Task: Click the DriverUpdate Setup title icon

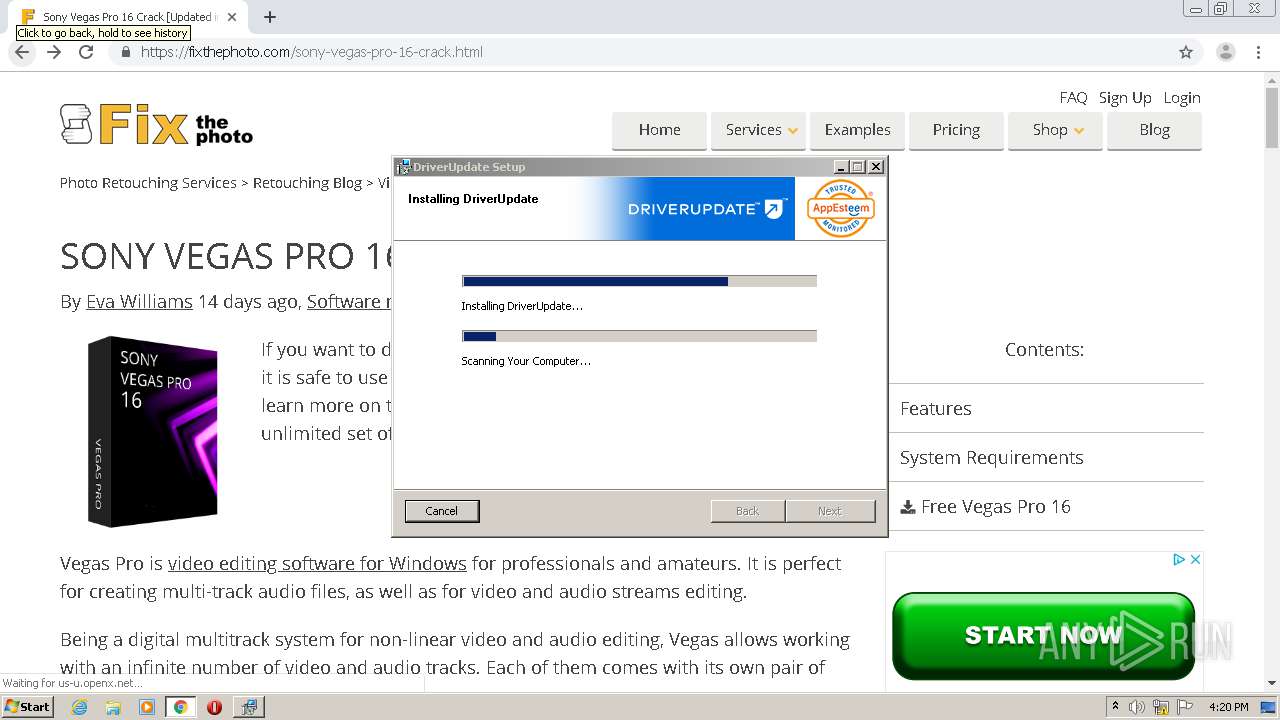Action: (x=404, y=167)
